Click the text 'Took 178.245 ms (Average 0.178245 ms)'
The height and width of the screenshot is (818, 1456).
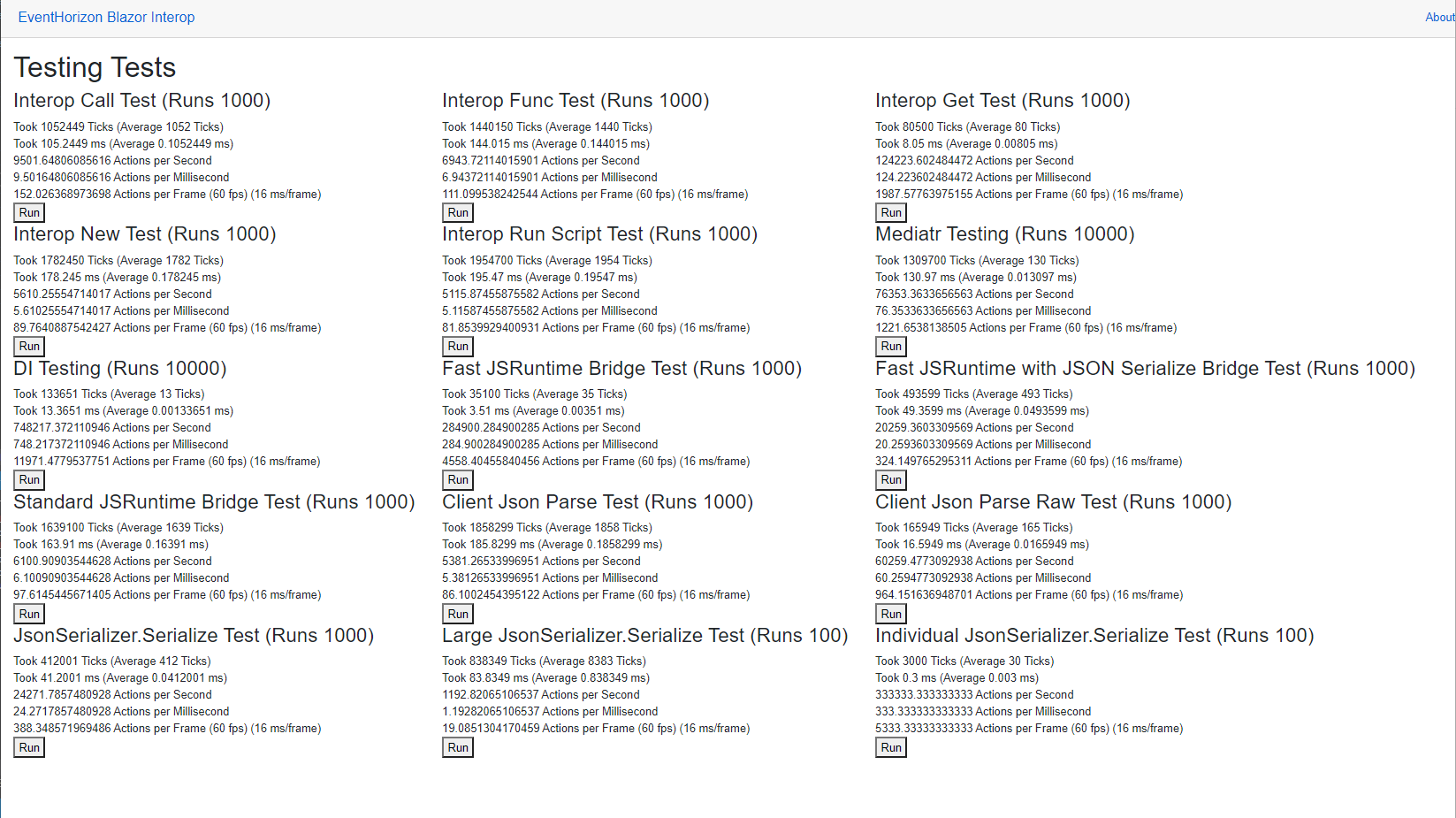coord(117,278)
